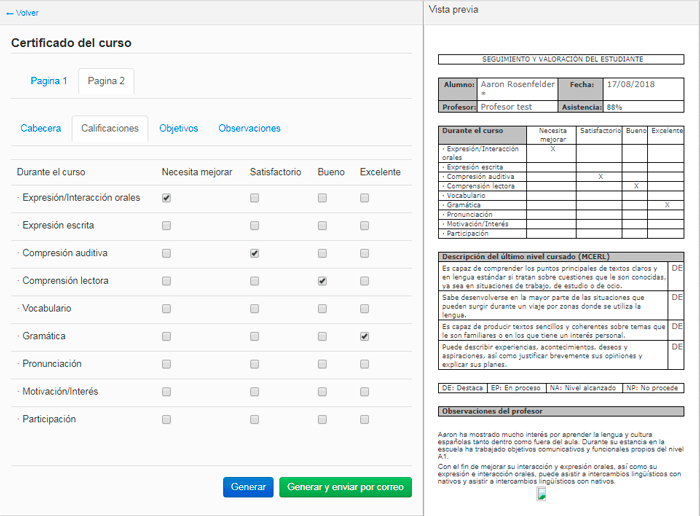The image size is (700, 516).
Task: Mark Pronunciación as Excelente
Action: [x=365, y=364]
